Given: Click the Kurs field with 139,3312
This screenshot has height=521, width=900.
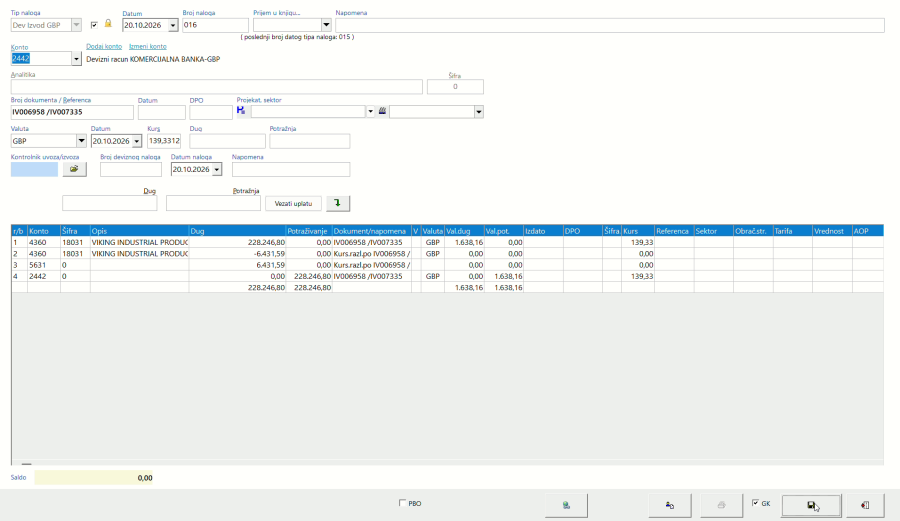Looking at the screenshot, I should coord(164,141).
